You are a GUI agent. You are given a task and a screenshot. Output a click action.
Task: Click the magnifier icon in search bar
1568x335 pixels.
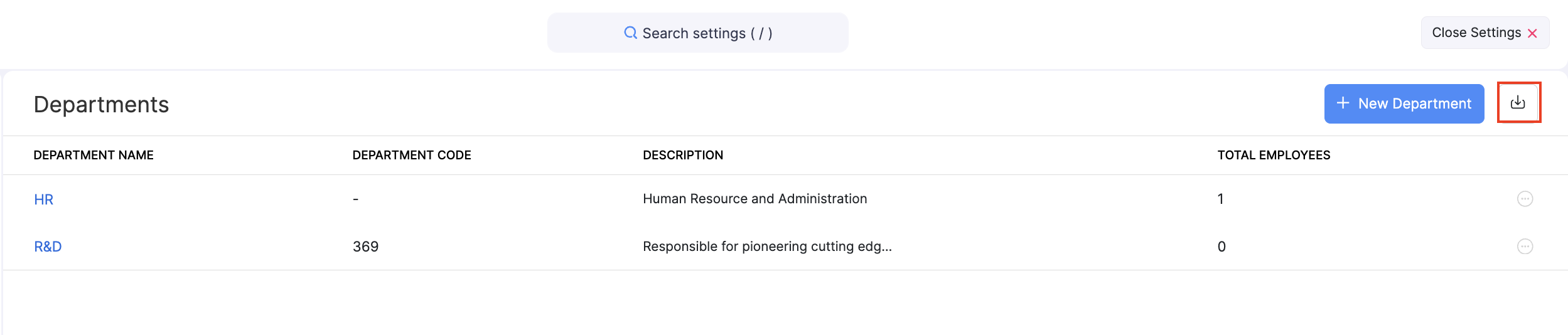(630, 33)
